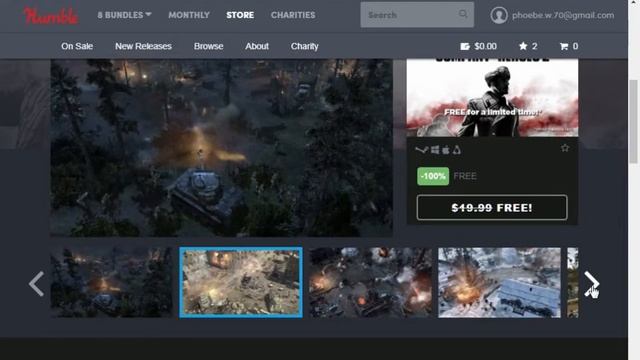
Task: Click the main game screenshot preview
Action: (x=222, y=148)
